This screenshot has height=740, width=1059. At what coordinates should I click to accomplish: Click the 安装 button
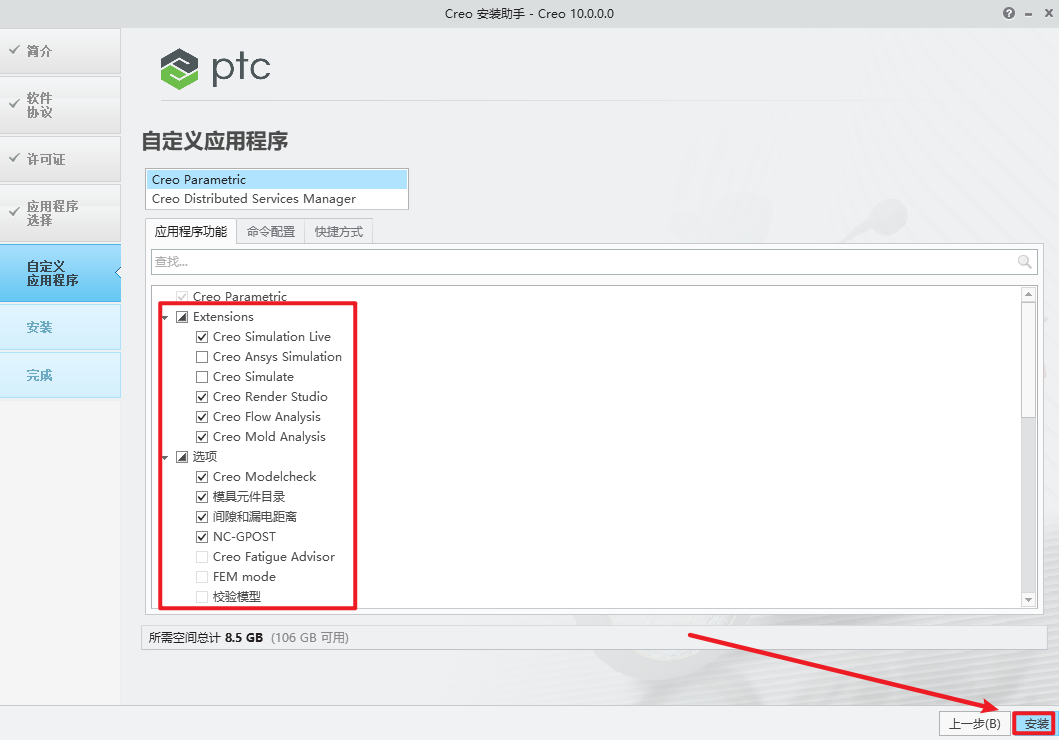(1035, 723)
